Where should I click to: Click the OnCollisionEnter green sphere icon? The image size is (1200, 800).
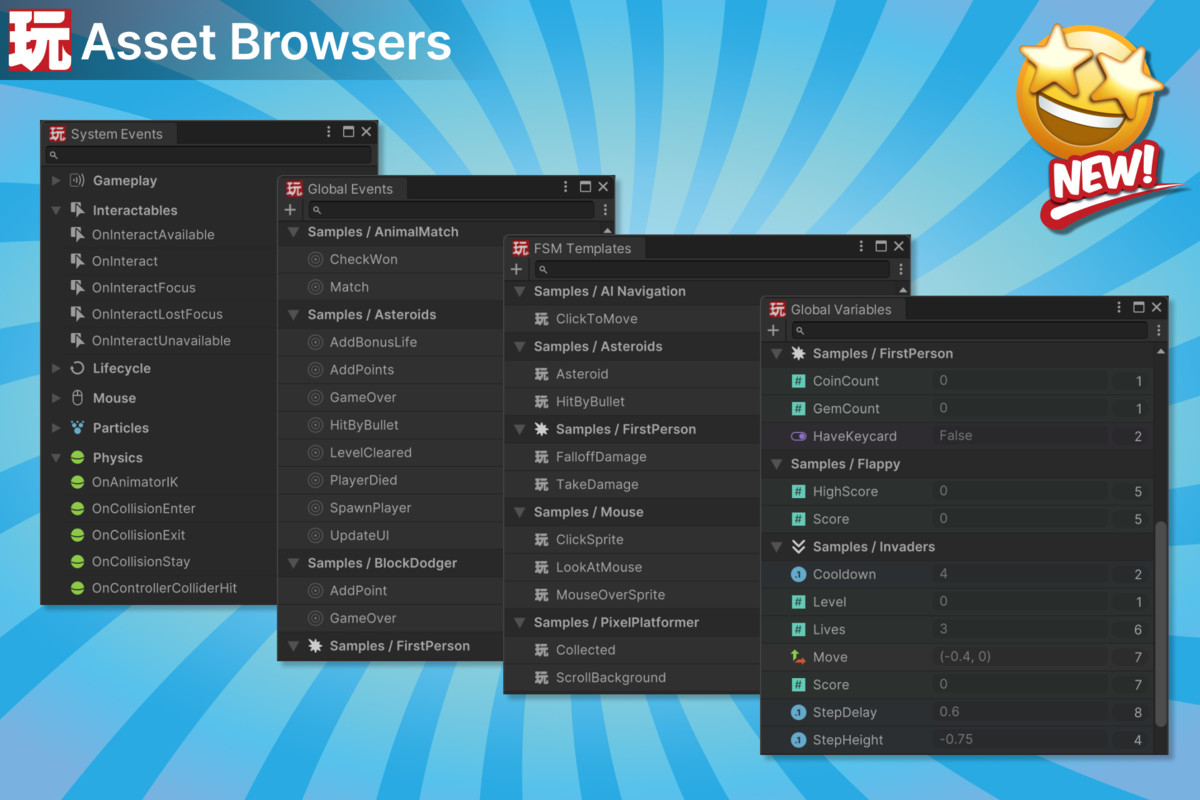pyautogui.click(x=77, y=508)
